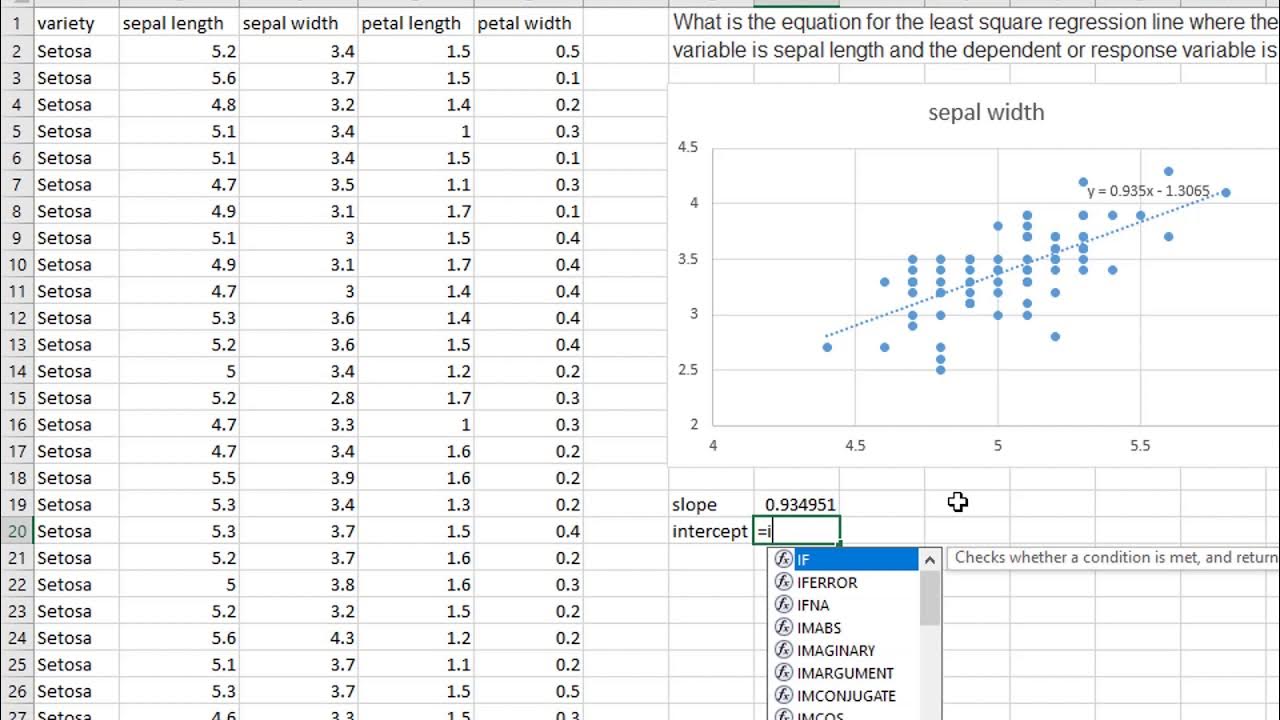Select row 20 by its row header
1280x720 pixels.
point(17,531)
